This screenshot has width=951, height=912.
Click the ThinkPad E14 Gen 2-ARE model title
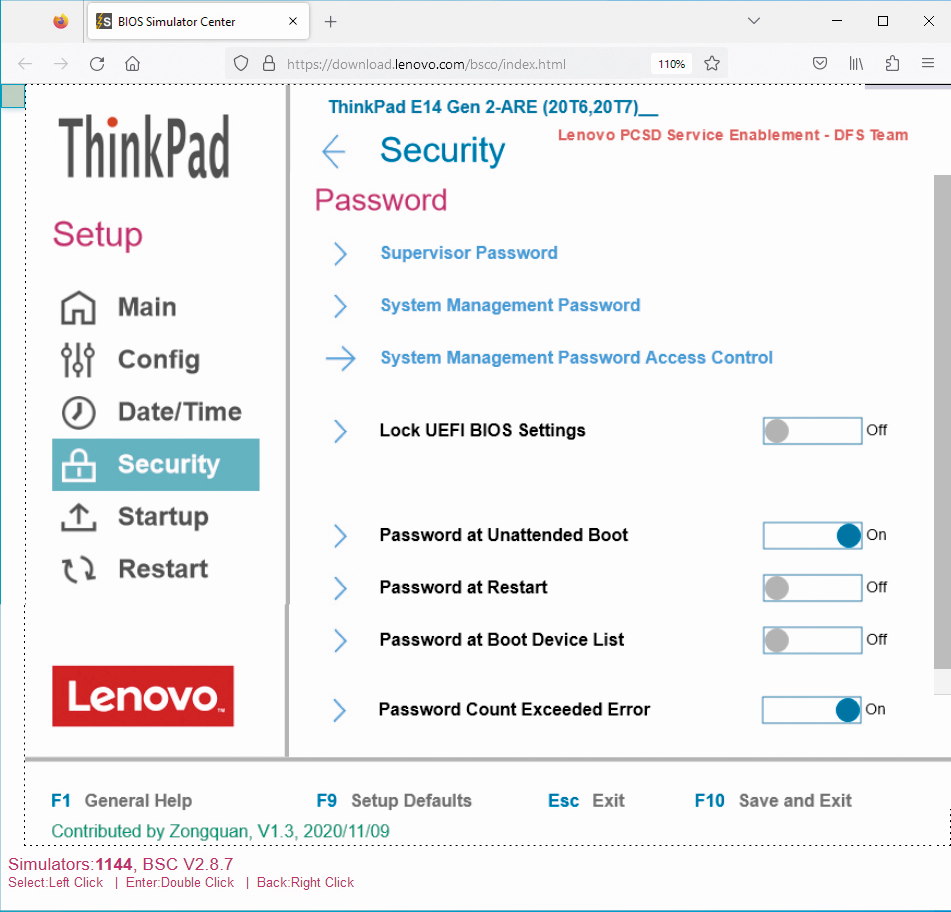click(493, 107)
